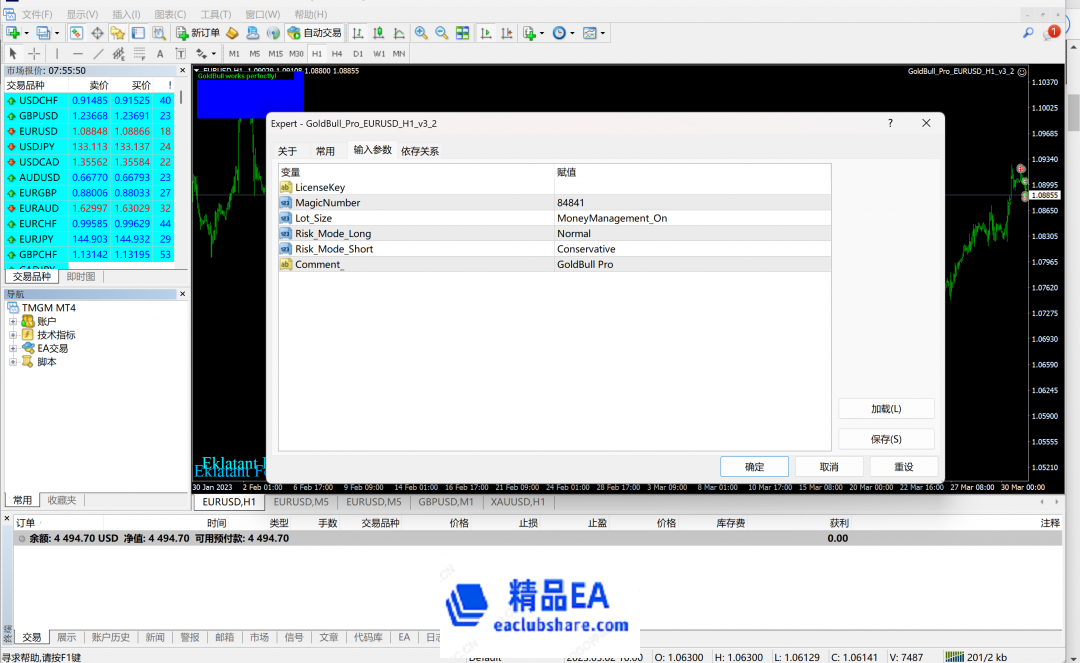Image resolution: width=1080 pixels, height=663 pixels.
Task: Open the 文件(F) menu
Action: coord(37,14)
